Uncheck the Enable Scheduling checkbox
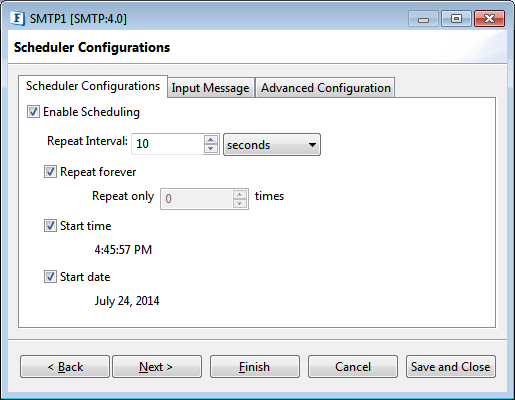Image resolution: width=515 pixels, height=400 pixels. click(33, 112)
